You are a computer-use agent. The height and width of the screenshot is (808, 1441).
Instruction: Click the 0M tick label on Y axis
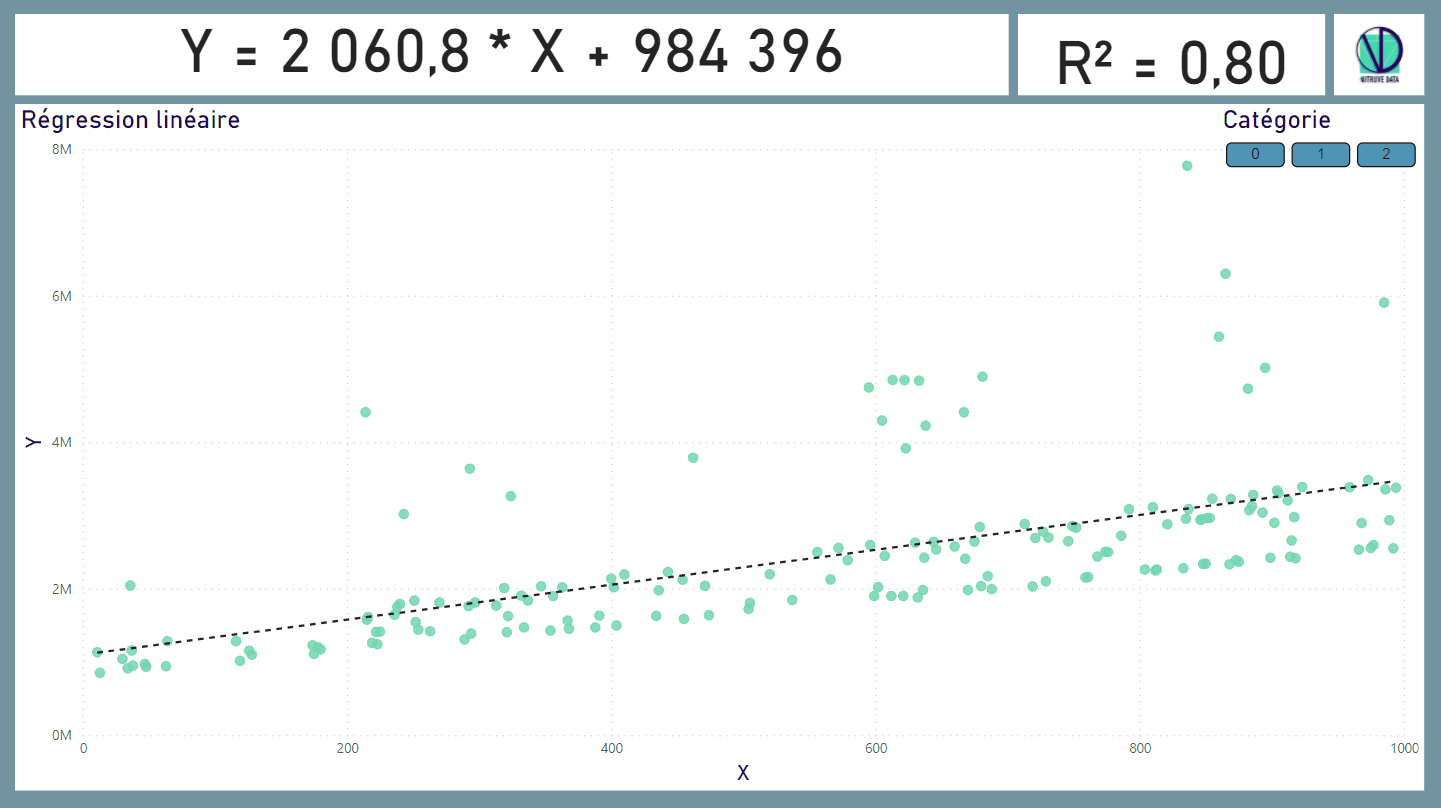(62, 733)
